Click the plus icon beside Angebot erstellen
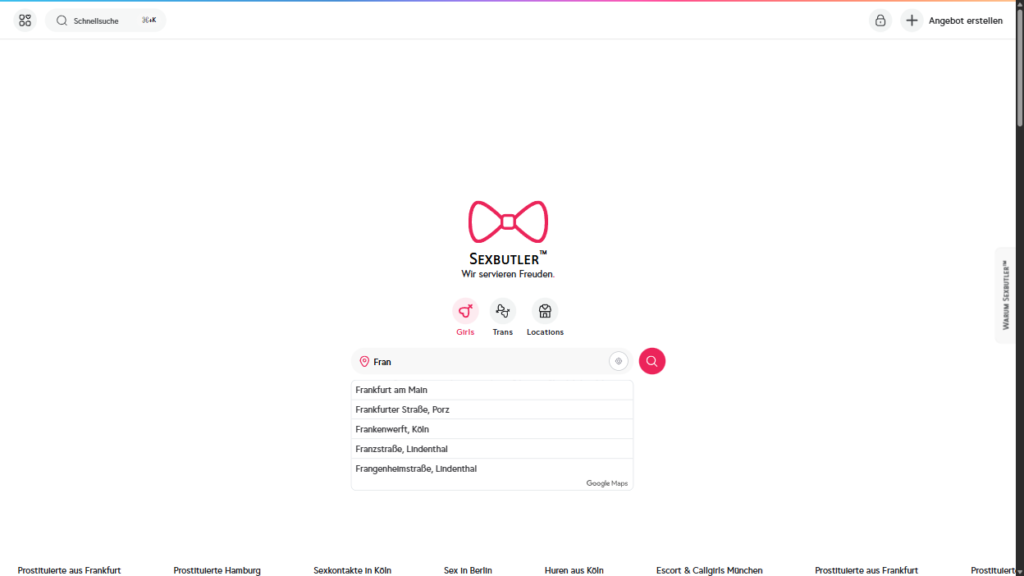The height and width of the screenshot is (576, 1024). tap(911, 20)
